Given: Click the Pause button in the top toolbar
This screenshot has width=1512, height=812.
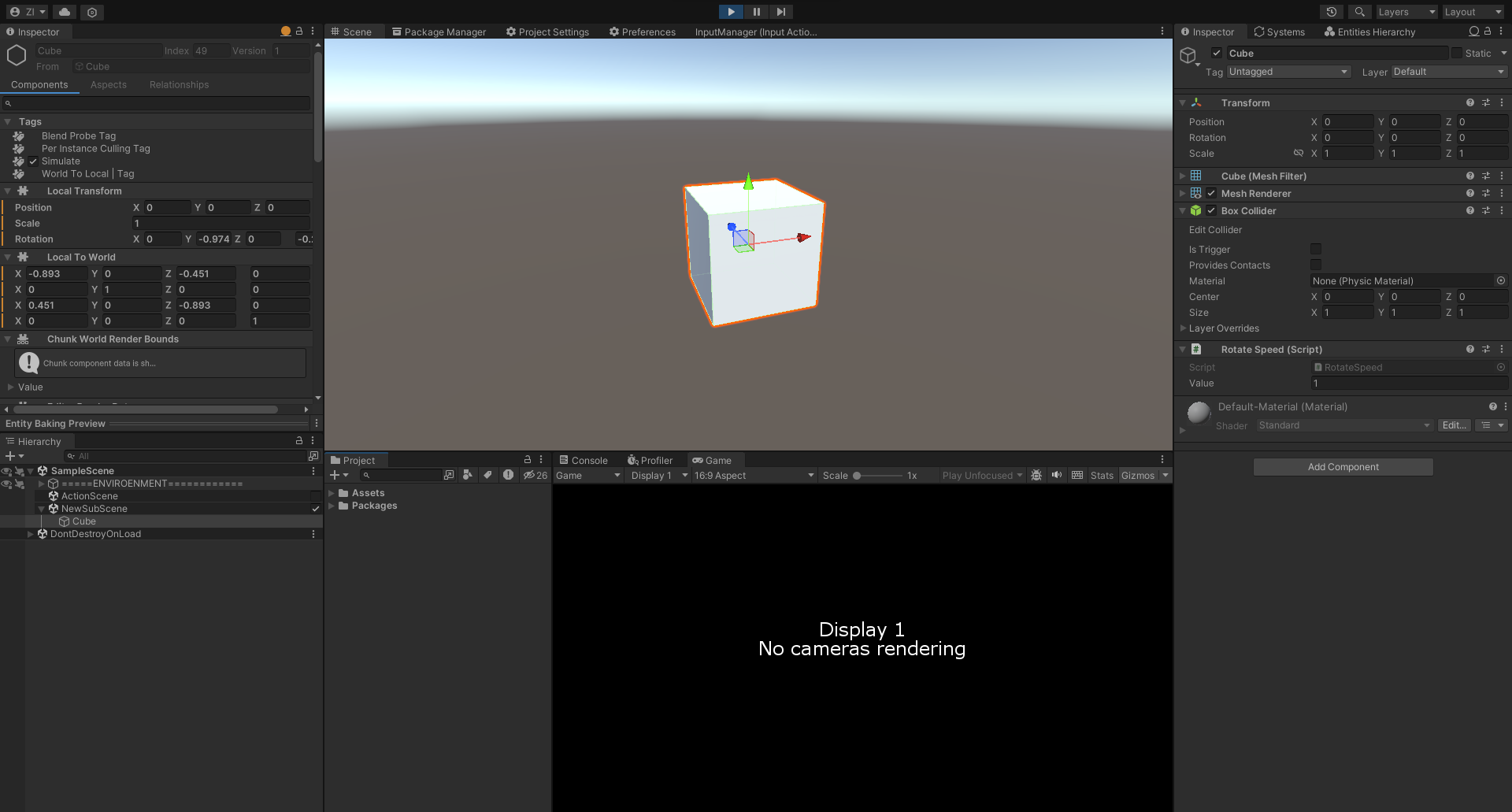Looking at the screenshot, I should point(757,12).
